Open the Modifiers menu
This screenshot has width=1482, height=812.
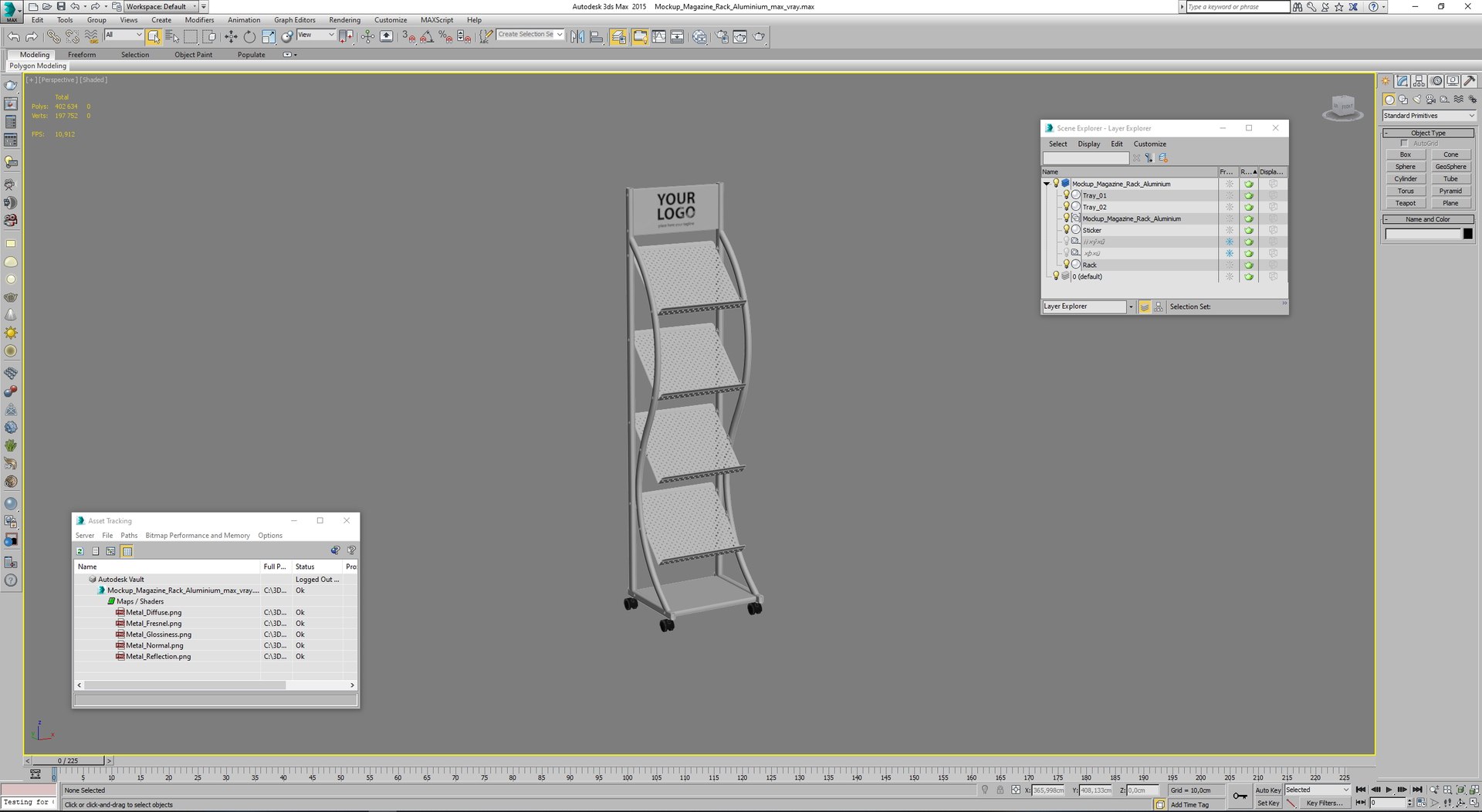pyautogui.click(x=199, y=20)
